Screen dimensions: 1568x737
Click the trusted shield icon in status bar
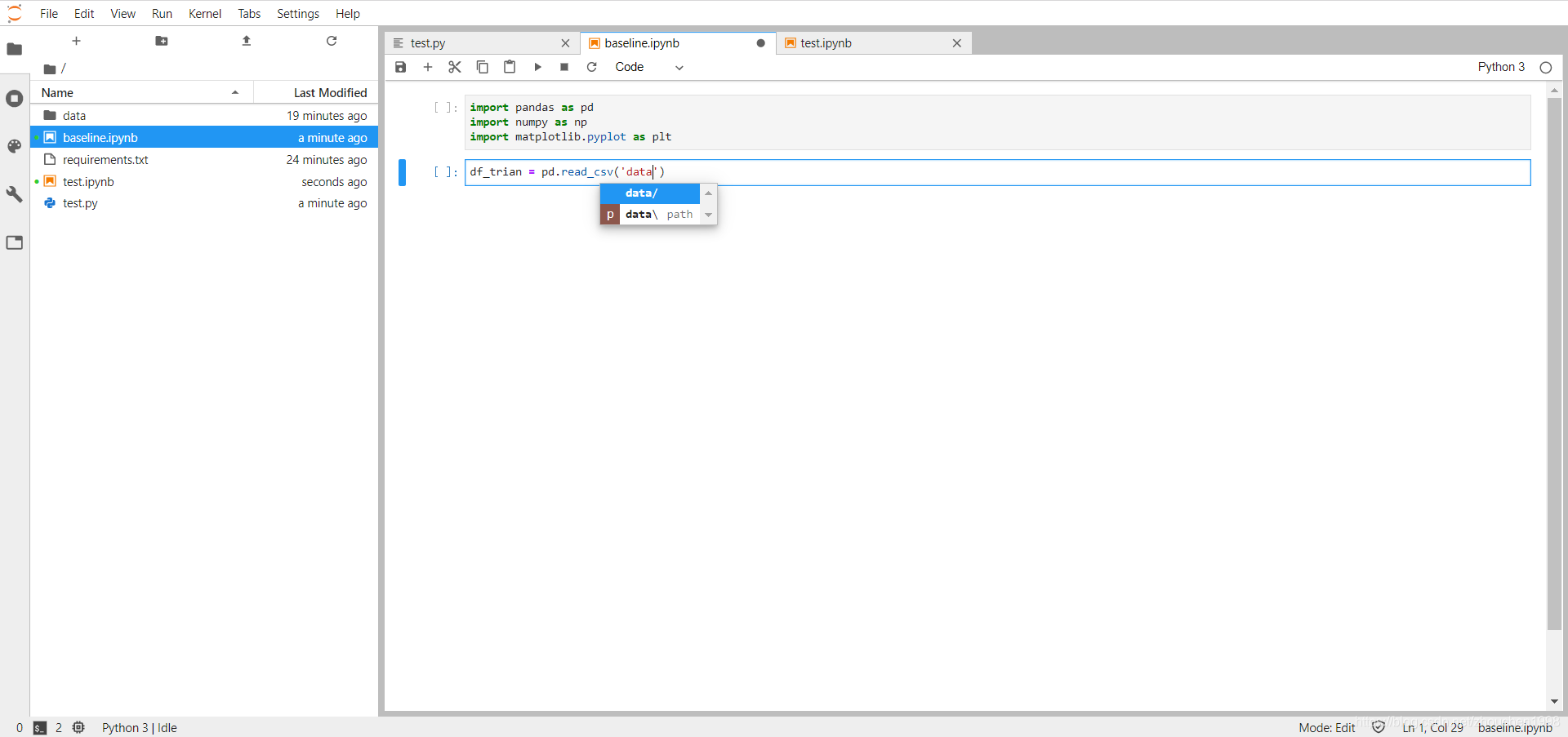1379,727
